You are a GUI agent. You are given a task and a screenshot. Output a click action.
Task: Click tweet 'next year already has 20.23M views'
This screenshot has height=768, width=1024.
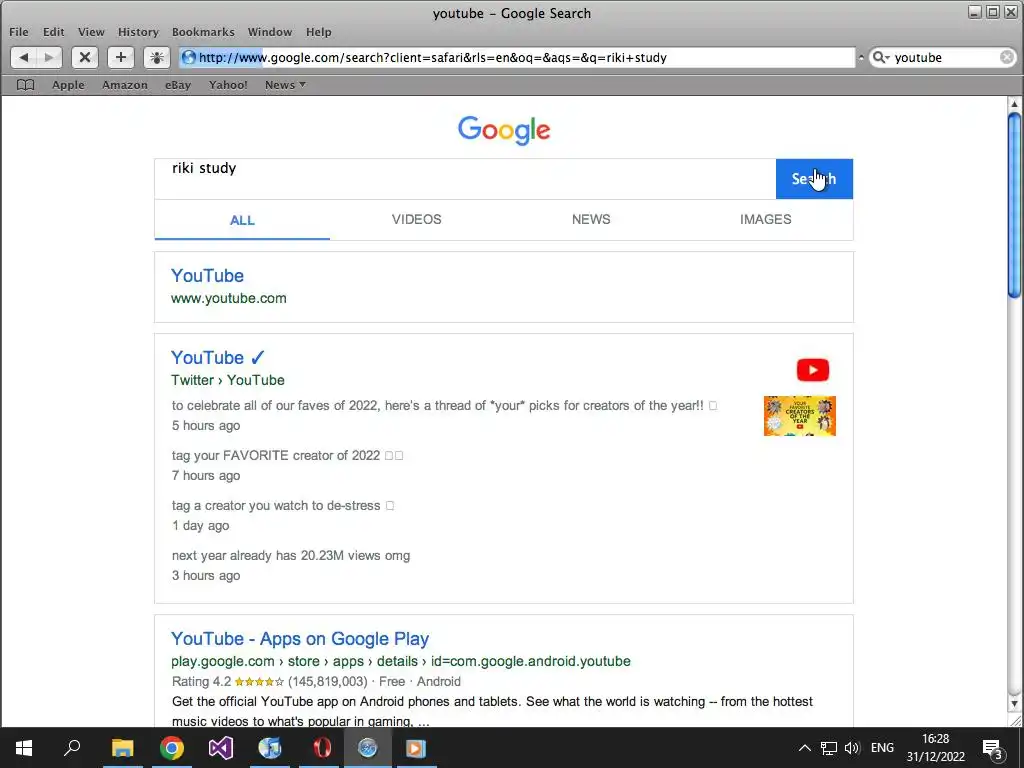tap(291, 556)
